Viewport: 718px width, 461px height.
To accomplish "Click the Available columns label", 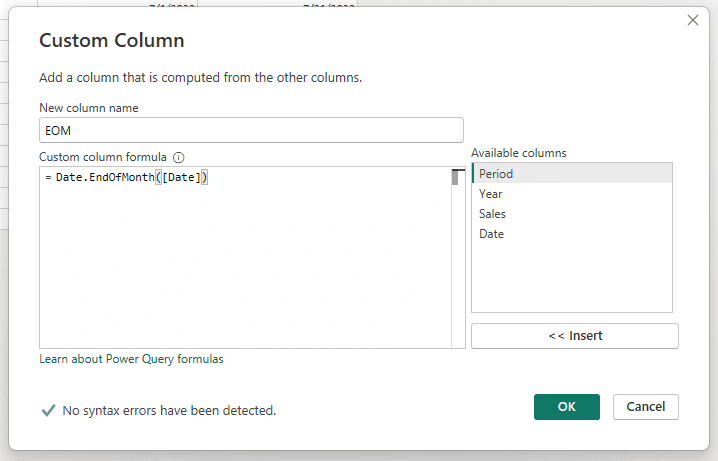I will point(518,153).
